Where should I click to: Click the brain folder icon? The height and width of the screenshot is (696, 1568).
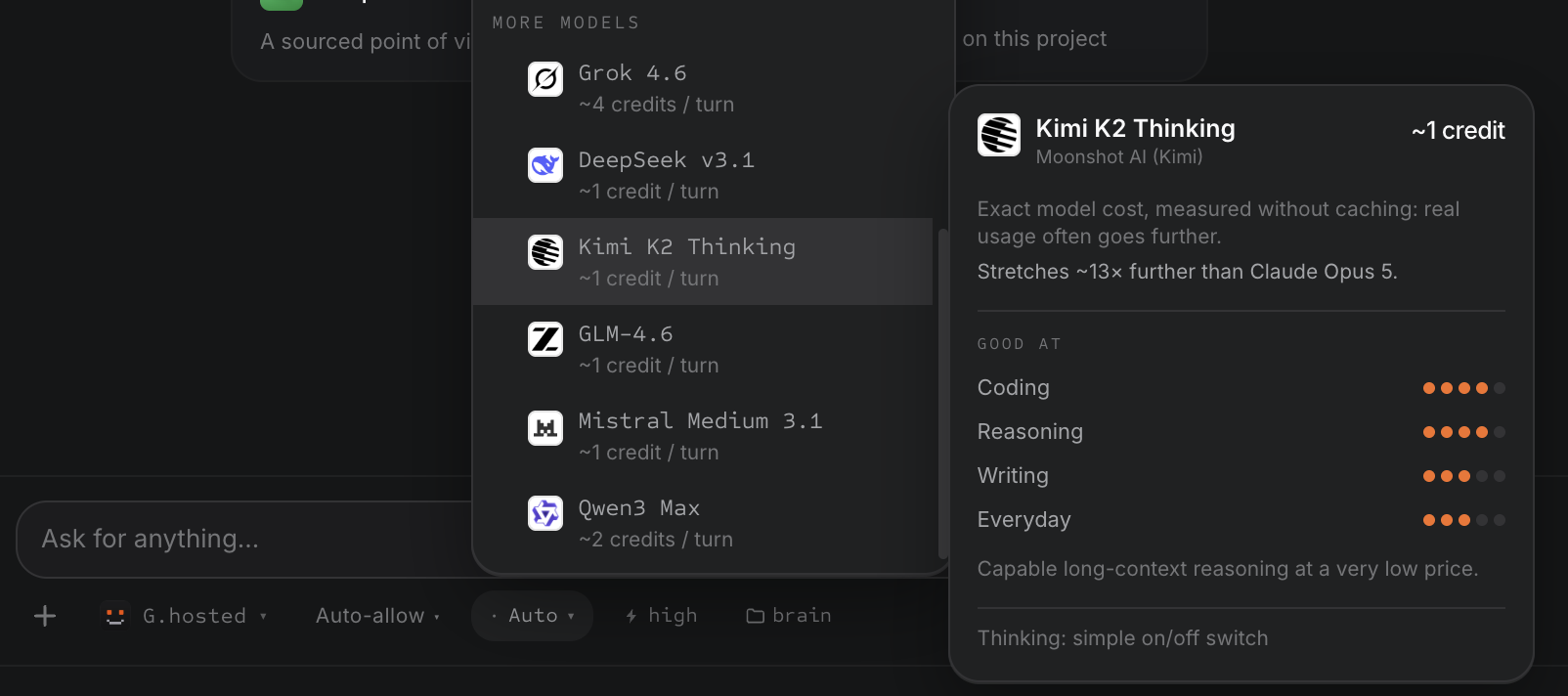pos(756,616)
